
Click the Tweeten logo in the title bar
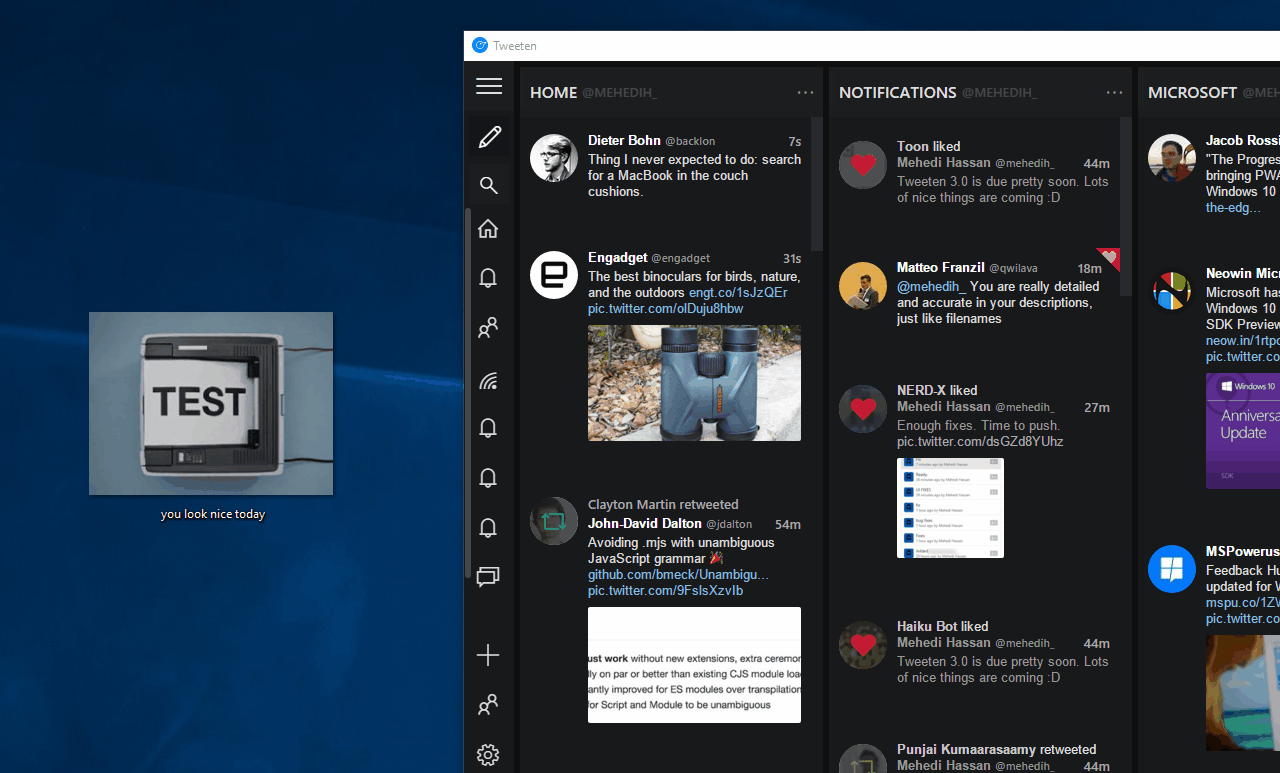480,45
